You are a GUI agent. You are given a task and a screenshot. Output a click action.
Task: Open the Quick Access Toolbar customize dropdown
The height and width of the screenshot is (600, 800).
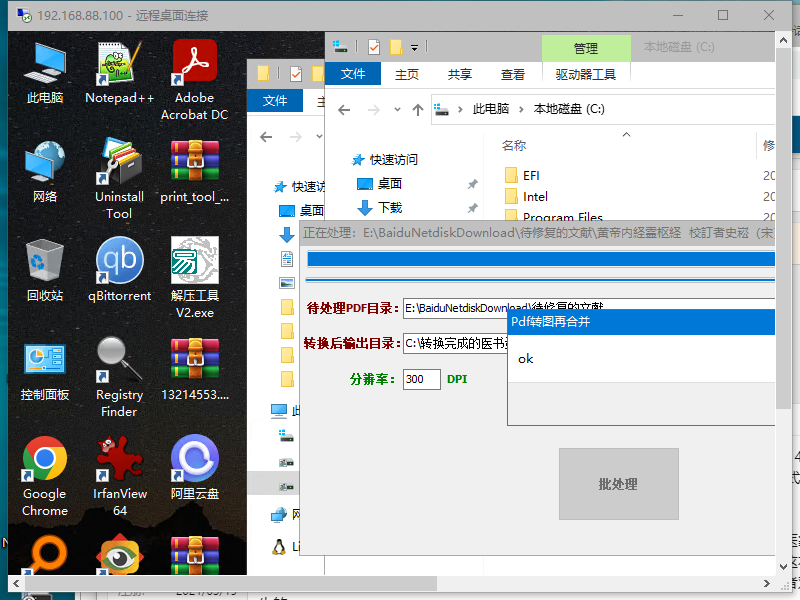coord(414,47)
